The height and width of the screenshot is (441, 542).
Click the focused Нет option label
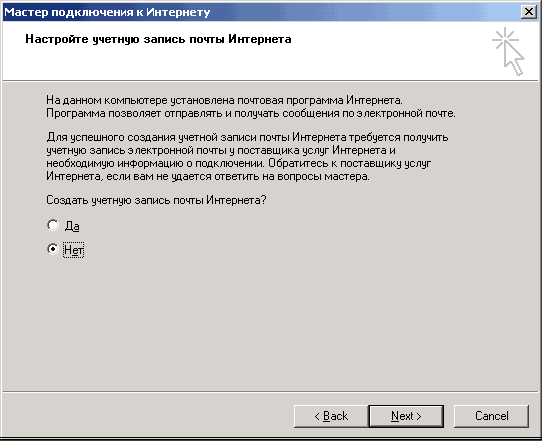click(x=73, y=250)
